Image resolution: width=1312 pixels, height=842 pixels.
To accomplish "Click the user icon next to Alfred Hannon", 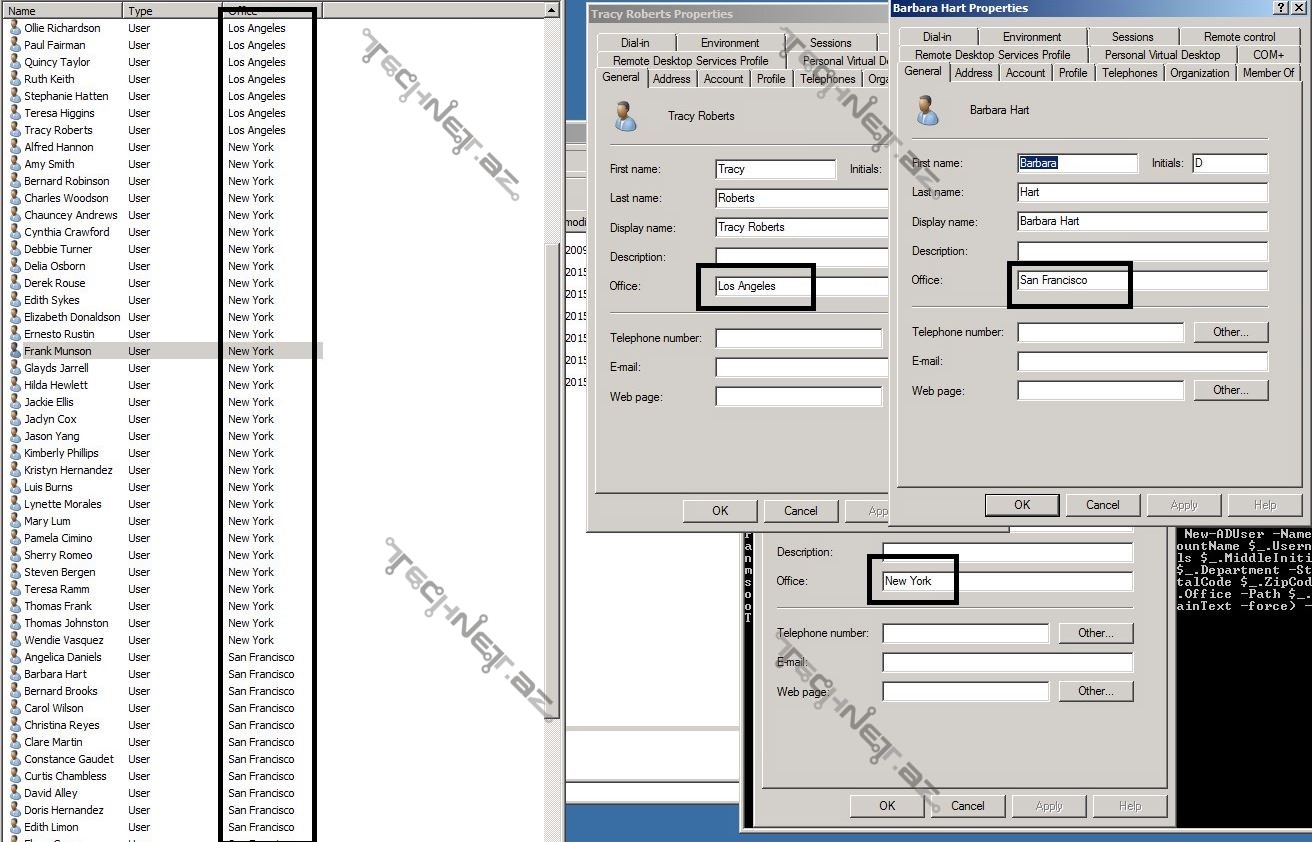I will (x=15, y=147).
